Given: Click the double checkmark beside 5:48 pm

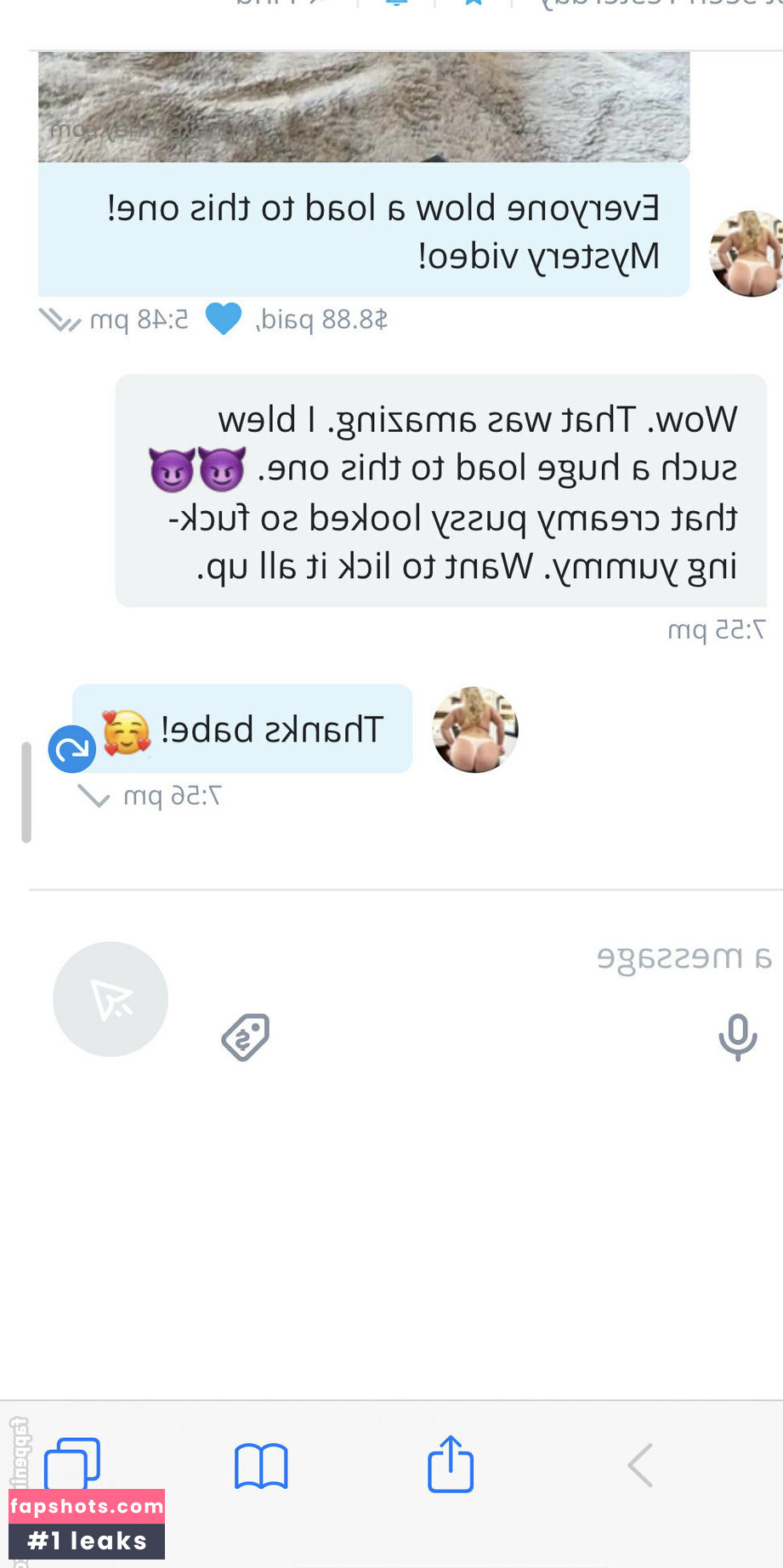Looking at the screenshot, I should [60, 321].
